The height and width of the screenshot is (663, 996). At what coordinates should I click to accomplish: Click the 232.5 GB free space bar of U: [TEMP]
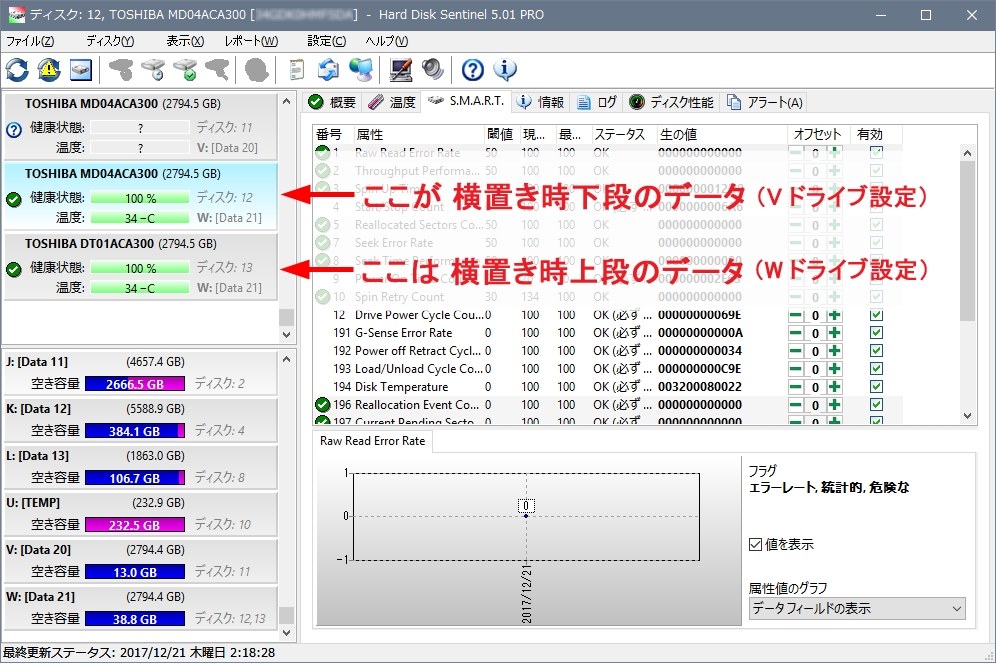click(135, 525)
